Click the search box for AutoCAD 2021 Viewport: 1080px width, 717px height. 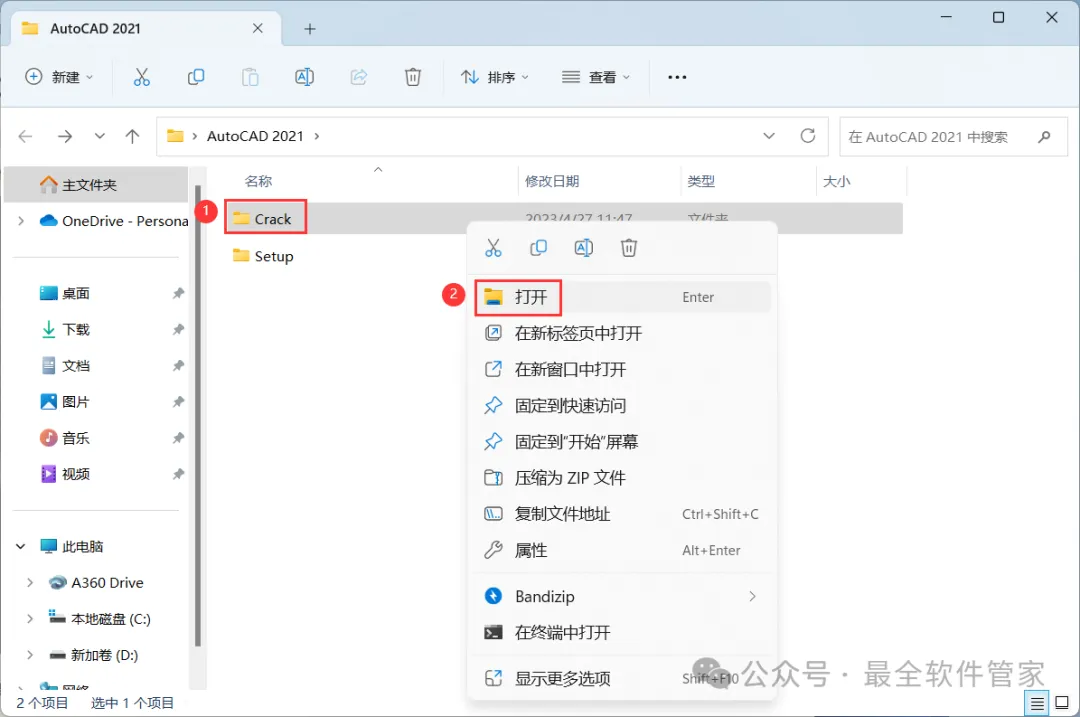tap(953, 136)
